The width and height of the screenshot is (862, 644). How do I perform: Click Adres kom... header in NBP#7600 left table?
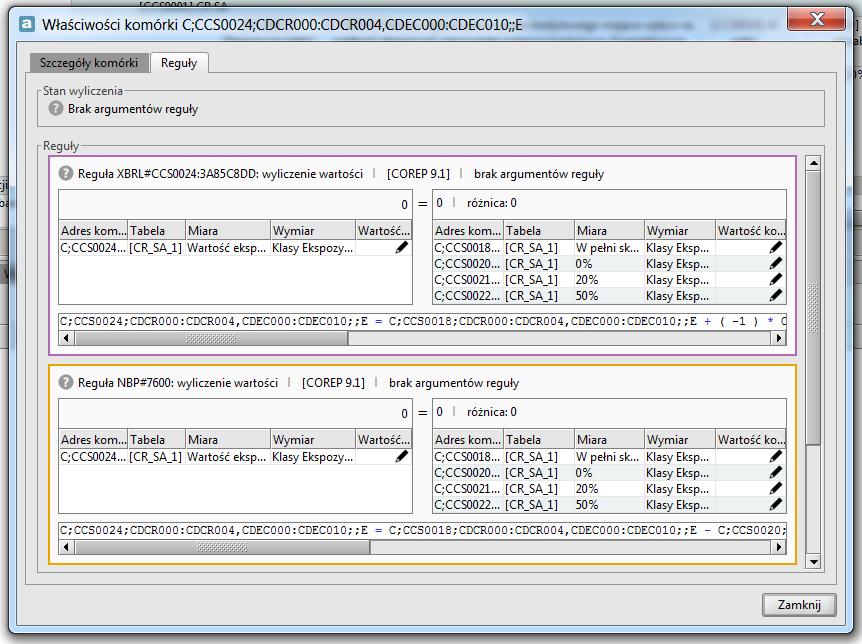93,439
